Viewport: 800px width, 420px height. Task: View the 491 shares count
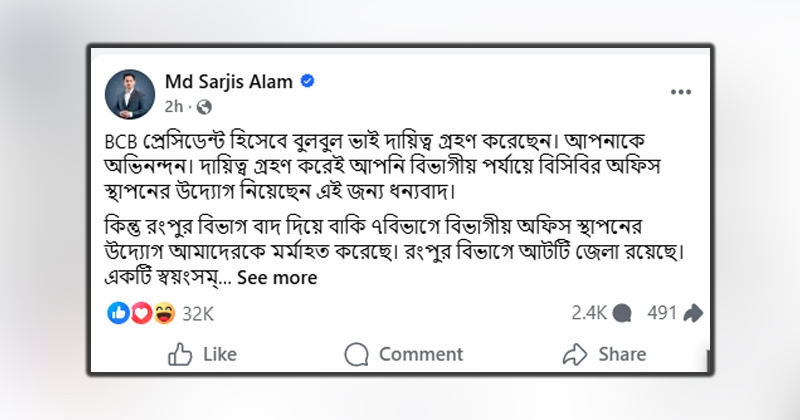pos(662,313)
